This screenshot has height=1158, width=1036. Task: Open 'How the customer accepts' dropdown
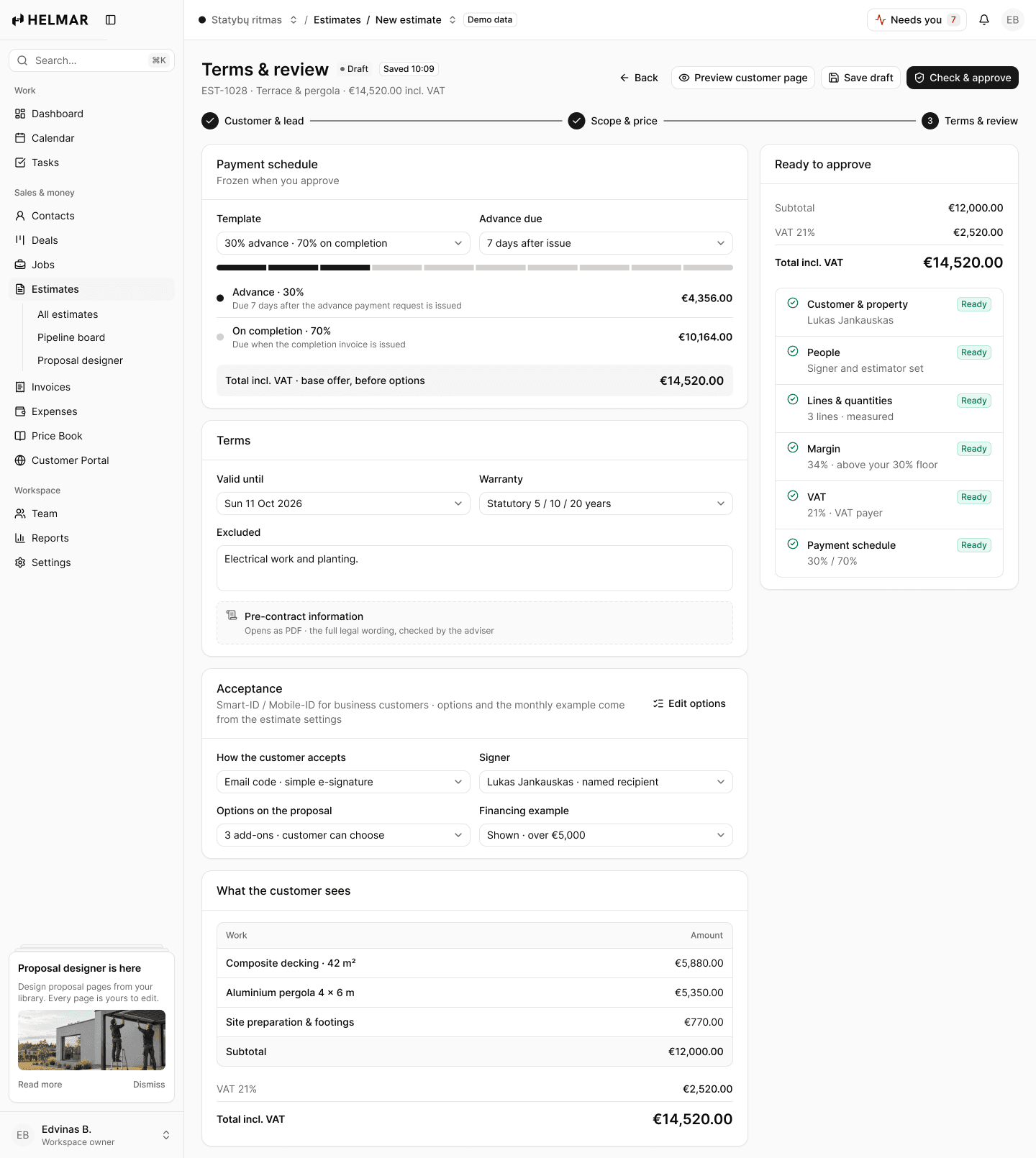click(x=343, y=782)
